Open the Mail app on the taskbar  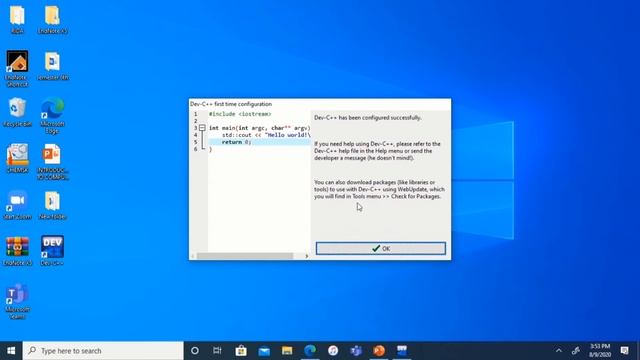tap(264, 351)
